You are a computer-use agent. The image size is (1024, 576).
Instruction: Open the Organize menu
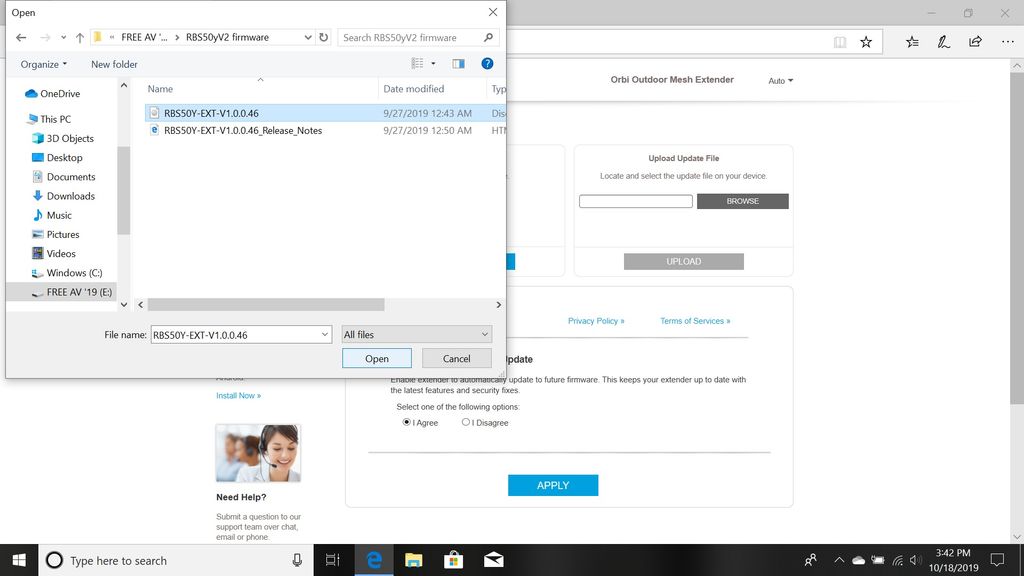click(x=43, y=64)
